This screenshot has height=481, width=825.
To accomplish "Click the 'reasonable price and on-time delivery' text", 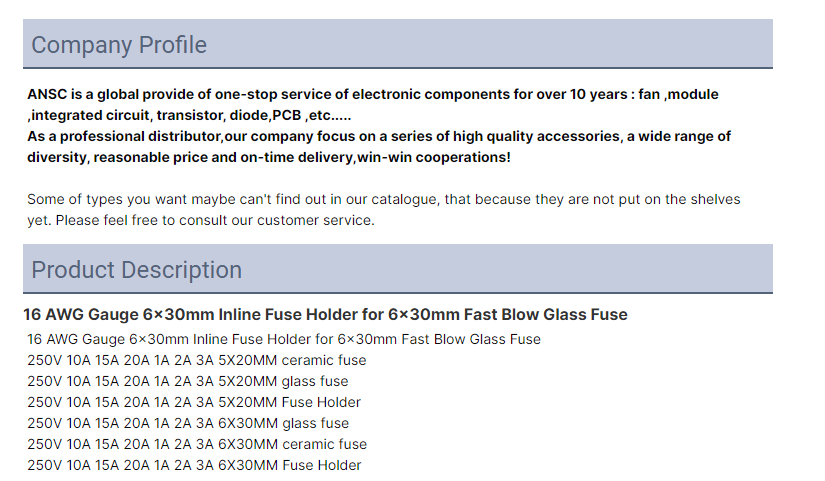I will 223,157.
